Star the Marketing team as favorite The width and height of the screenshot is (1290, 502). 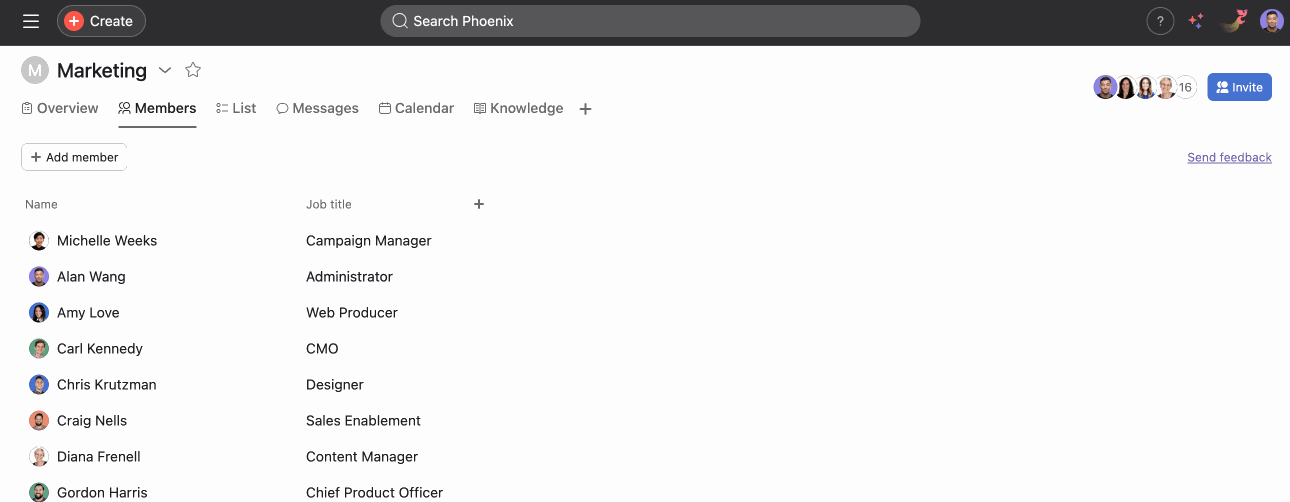tap(193, 70)
